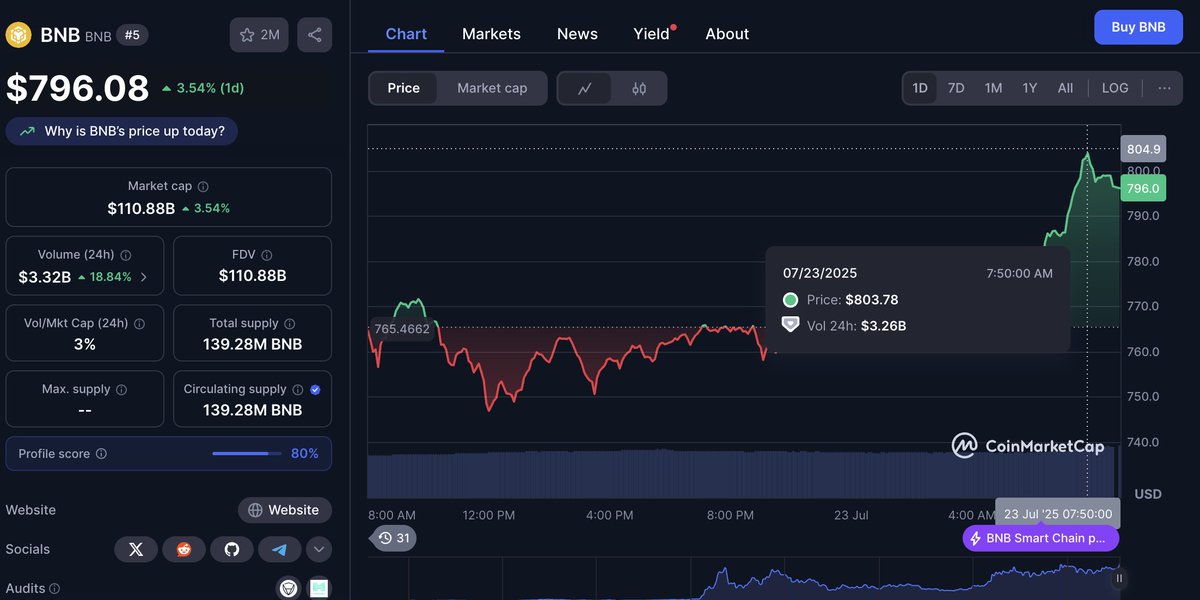Set chart range to All
1200x600 pixels.
pos(1066,88)
